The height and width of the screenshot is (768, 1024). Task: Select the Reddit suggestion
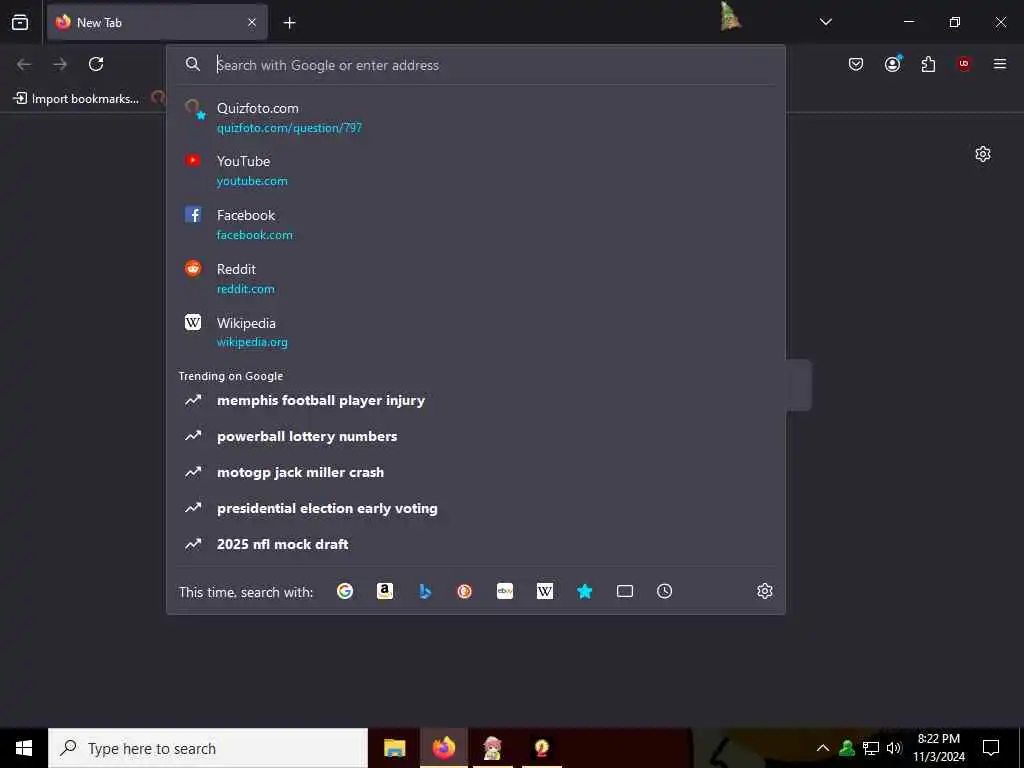476,278
